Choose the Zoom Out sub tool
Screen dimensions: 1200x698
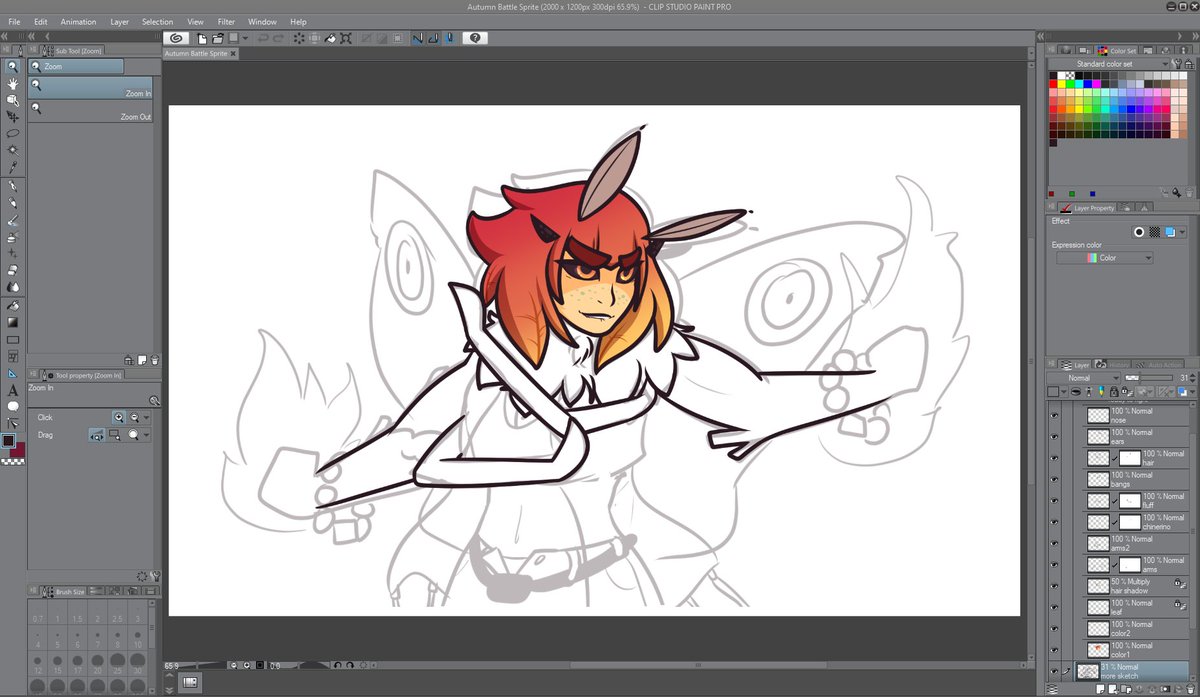[x=91, y=111]
